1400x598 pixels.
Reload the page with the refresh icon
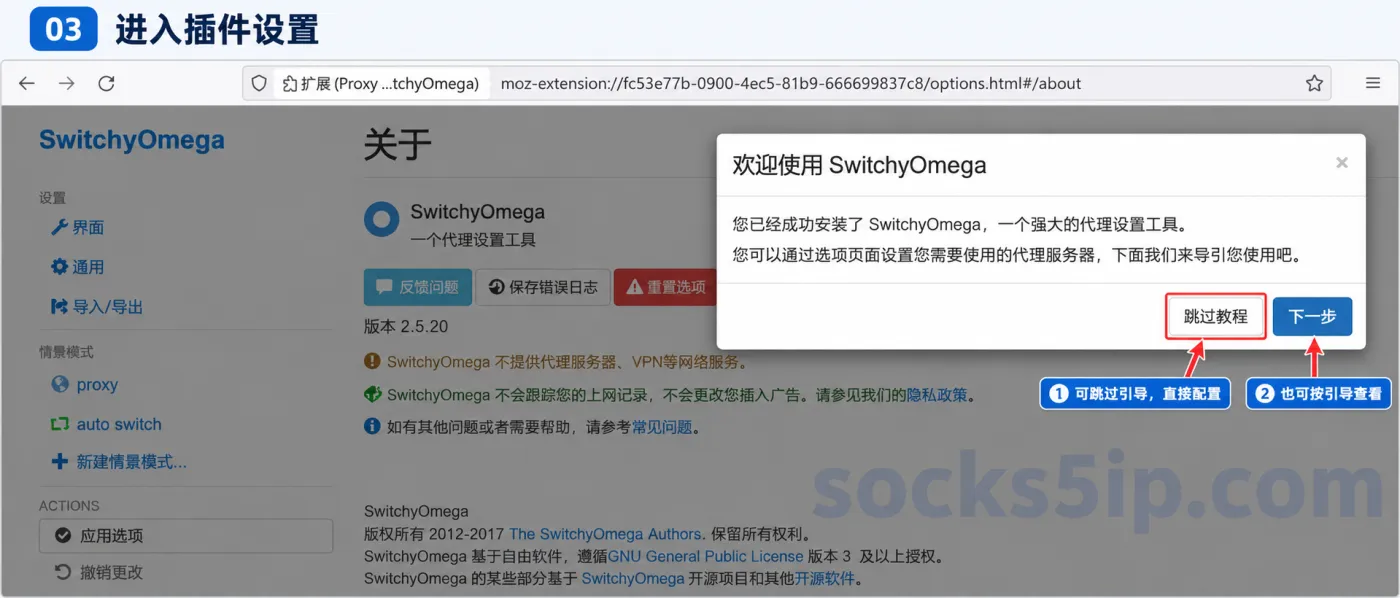pyautogui.click(x=106, y=84)
